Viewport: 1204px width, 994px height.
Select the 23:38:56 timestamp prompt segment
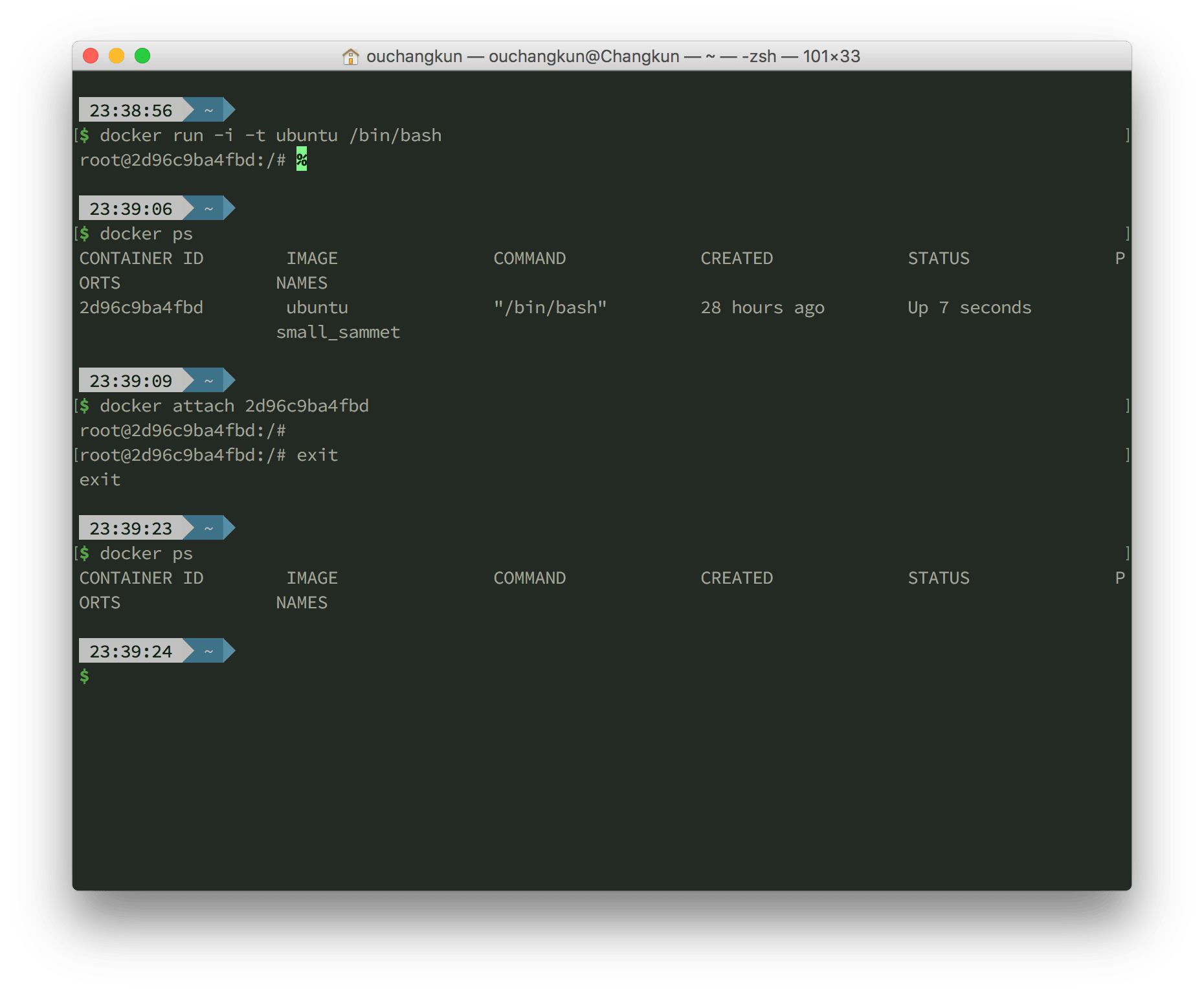(x=131, y=110)
